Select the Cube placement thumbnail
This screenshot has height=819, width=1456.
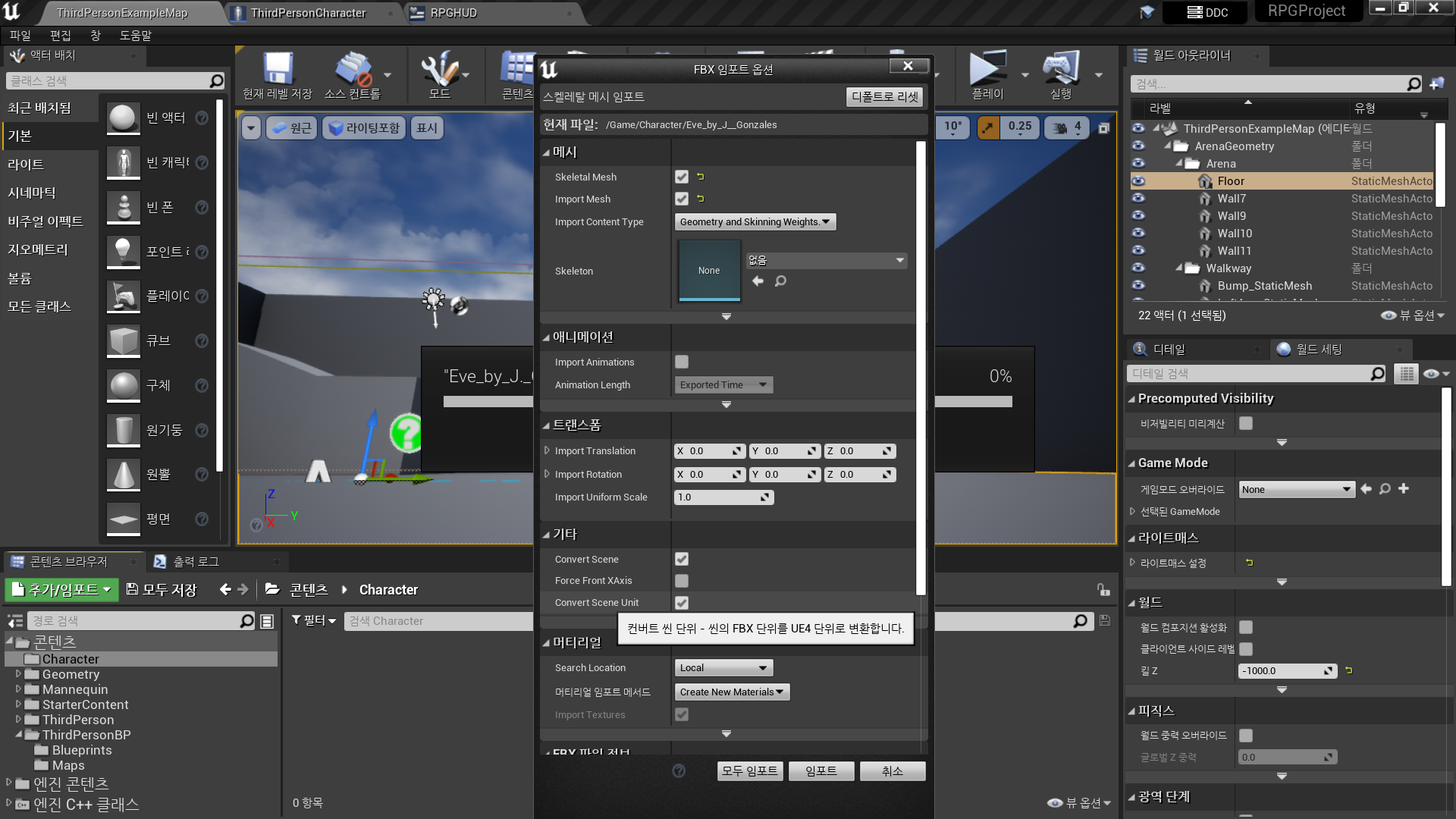(124, 341)
